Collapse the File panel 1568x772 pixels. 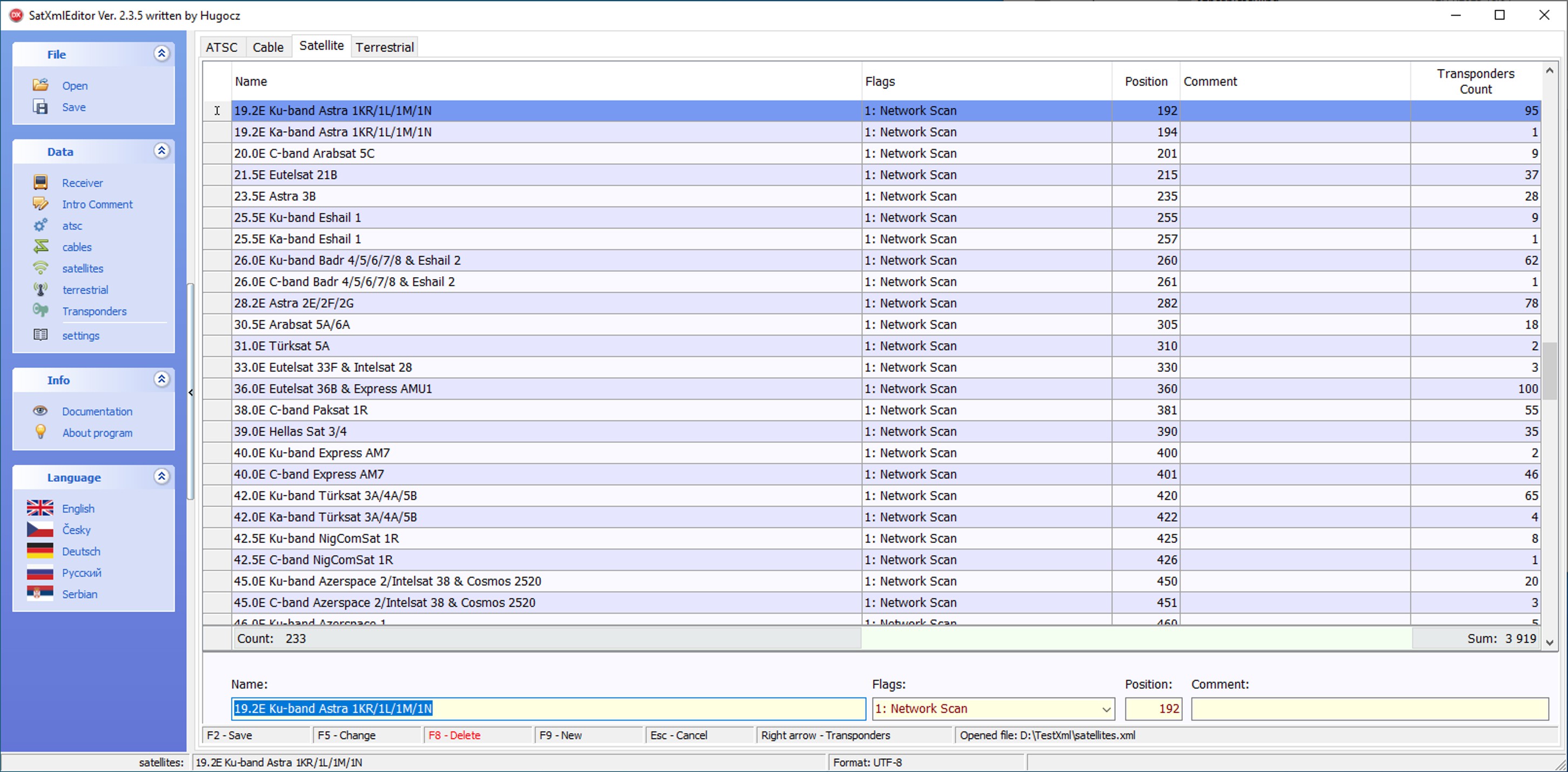tap(162, 53)
